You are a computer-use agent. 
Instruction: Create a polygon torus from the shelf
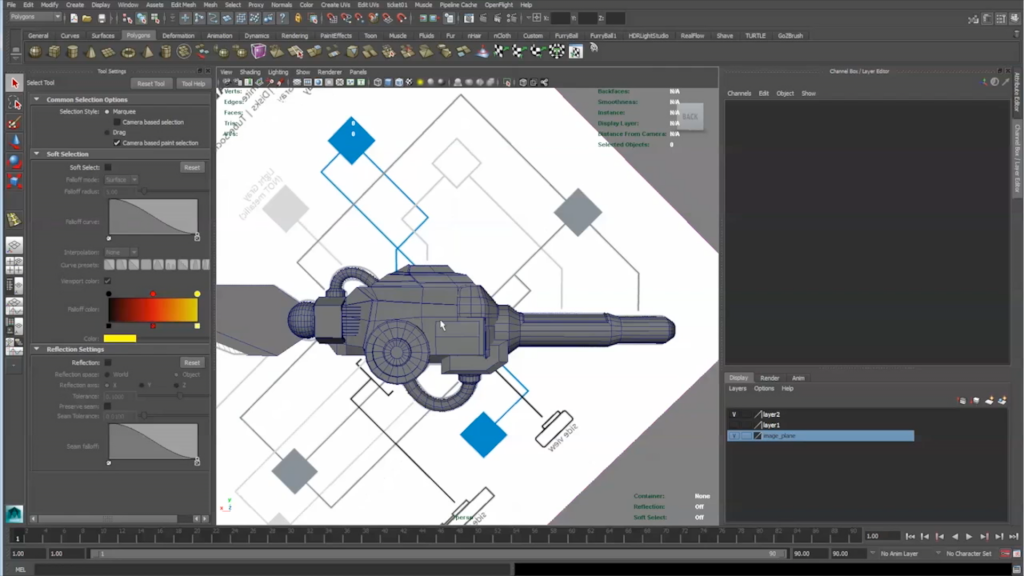128,52
